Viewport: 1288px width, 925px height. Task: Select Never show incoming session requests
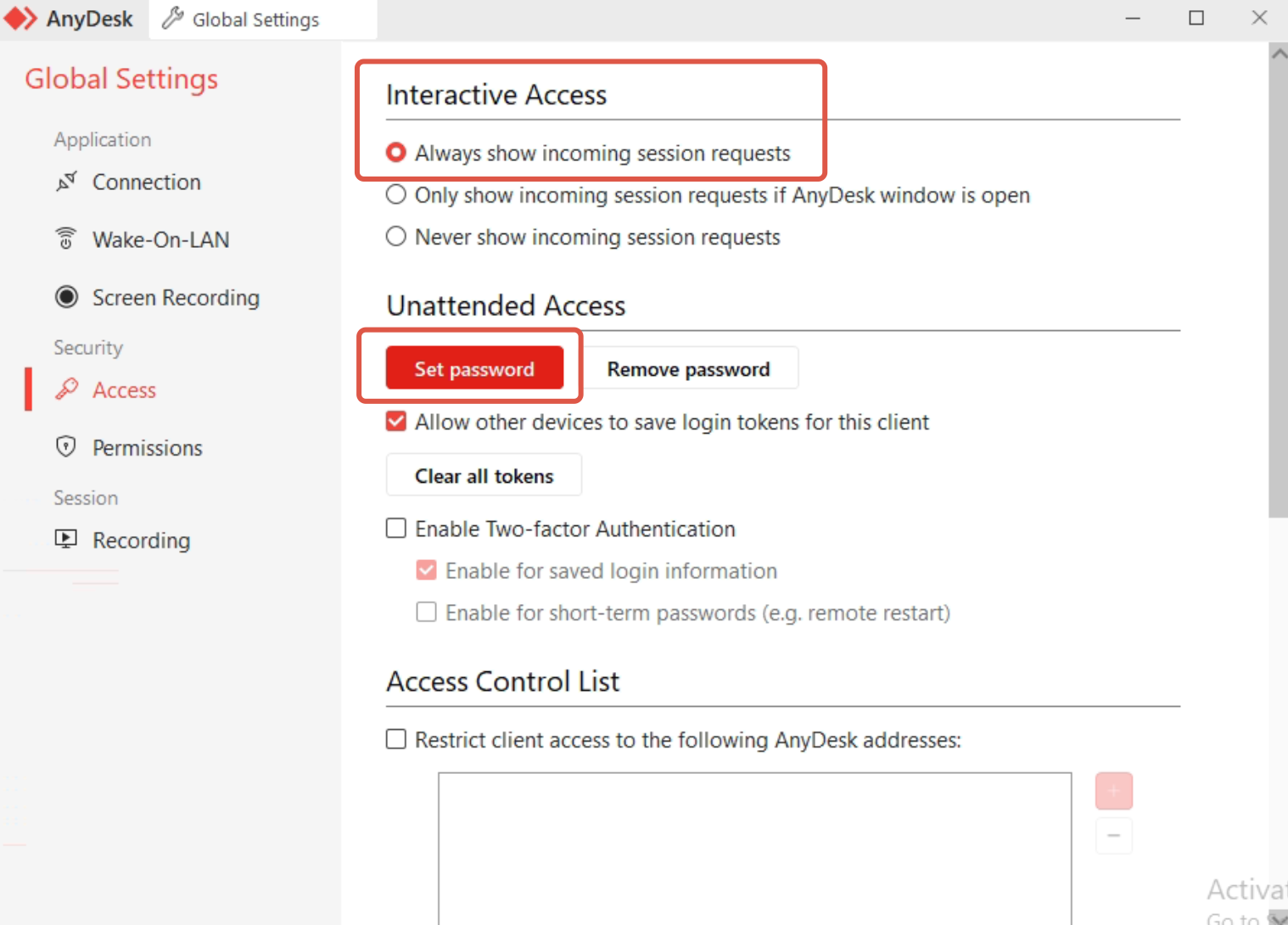tap(395, 237)
